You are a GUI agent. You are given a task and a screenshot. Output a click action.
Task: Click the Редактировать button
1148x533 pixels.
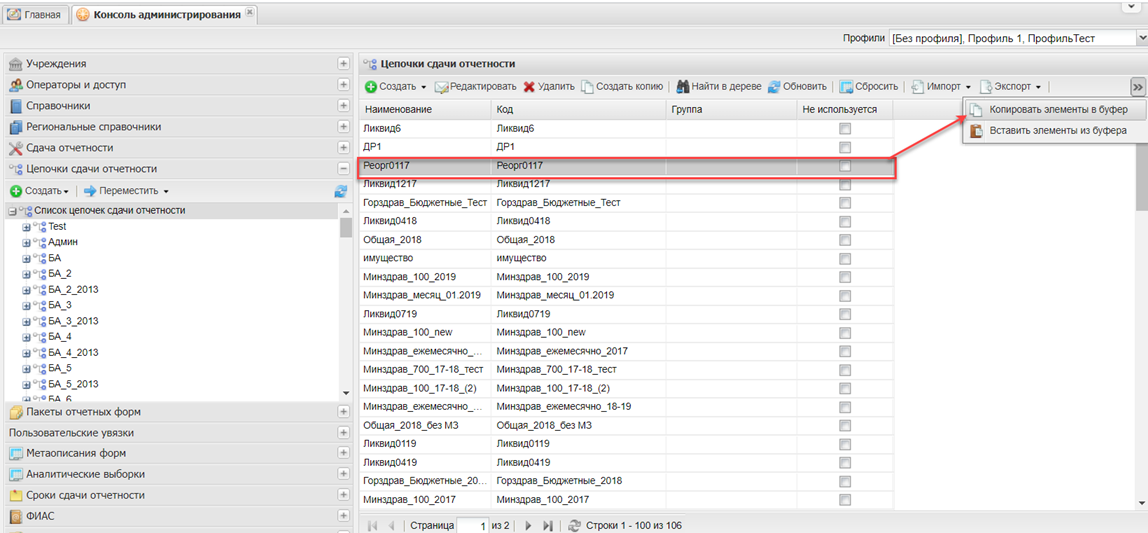476,87
